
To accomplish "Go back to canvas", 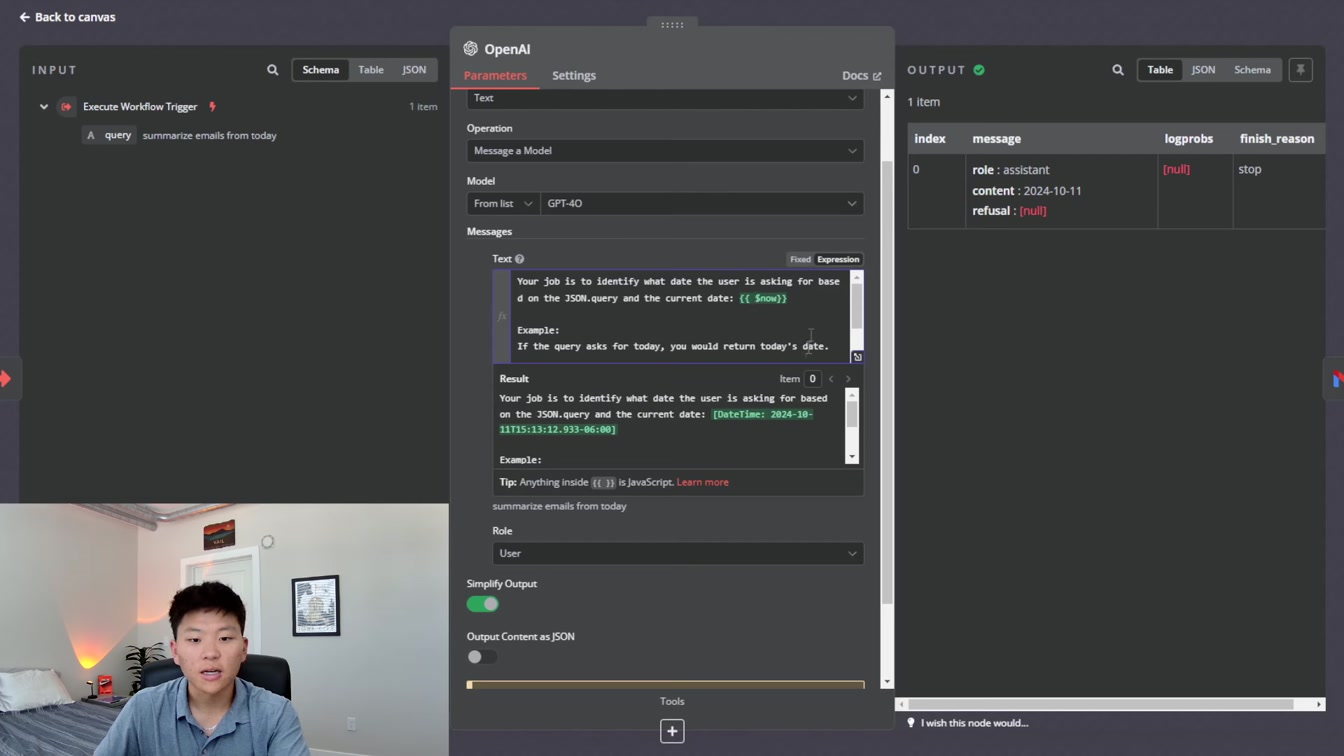I will (x=67, y=17).
